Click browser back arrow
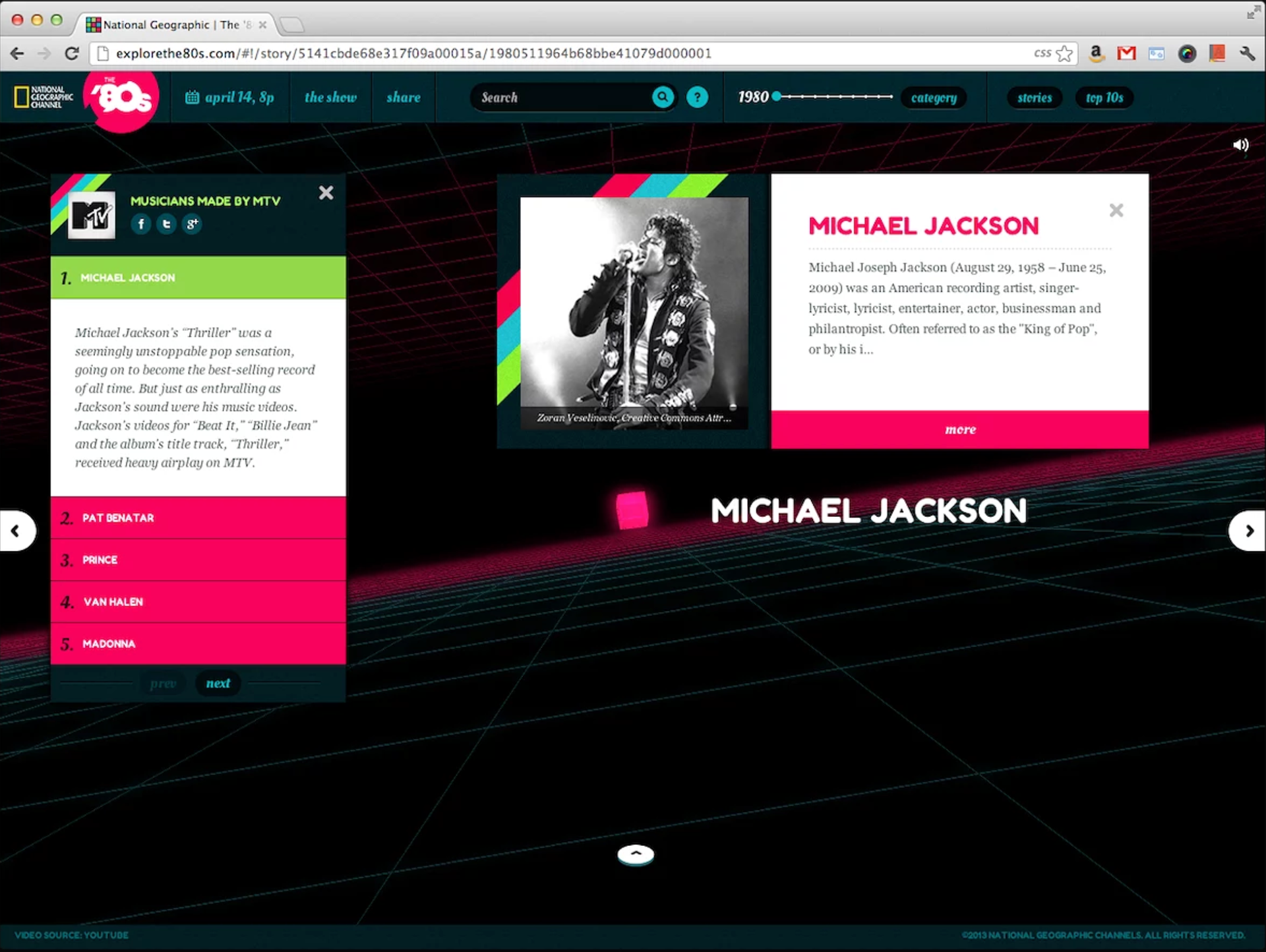The height and width of the screenshot is (952, 1266). (17, 53)
